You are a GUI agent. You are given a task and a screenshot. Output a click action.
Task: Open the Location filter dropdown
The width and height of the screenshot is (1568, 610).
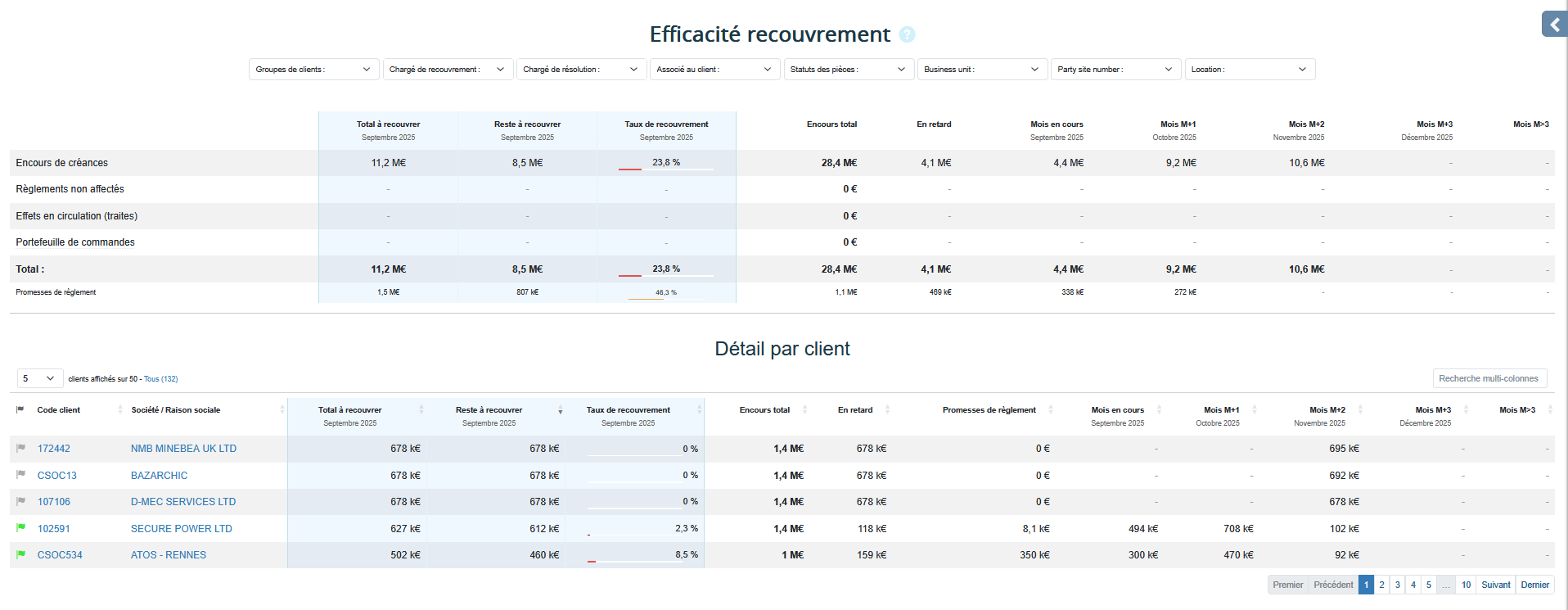pyautogui.click(x=1250, y=70)
